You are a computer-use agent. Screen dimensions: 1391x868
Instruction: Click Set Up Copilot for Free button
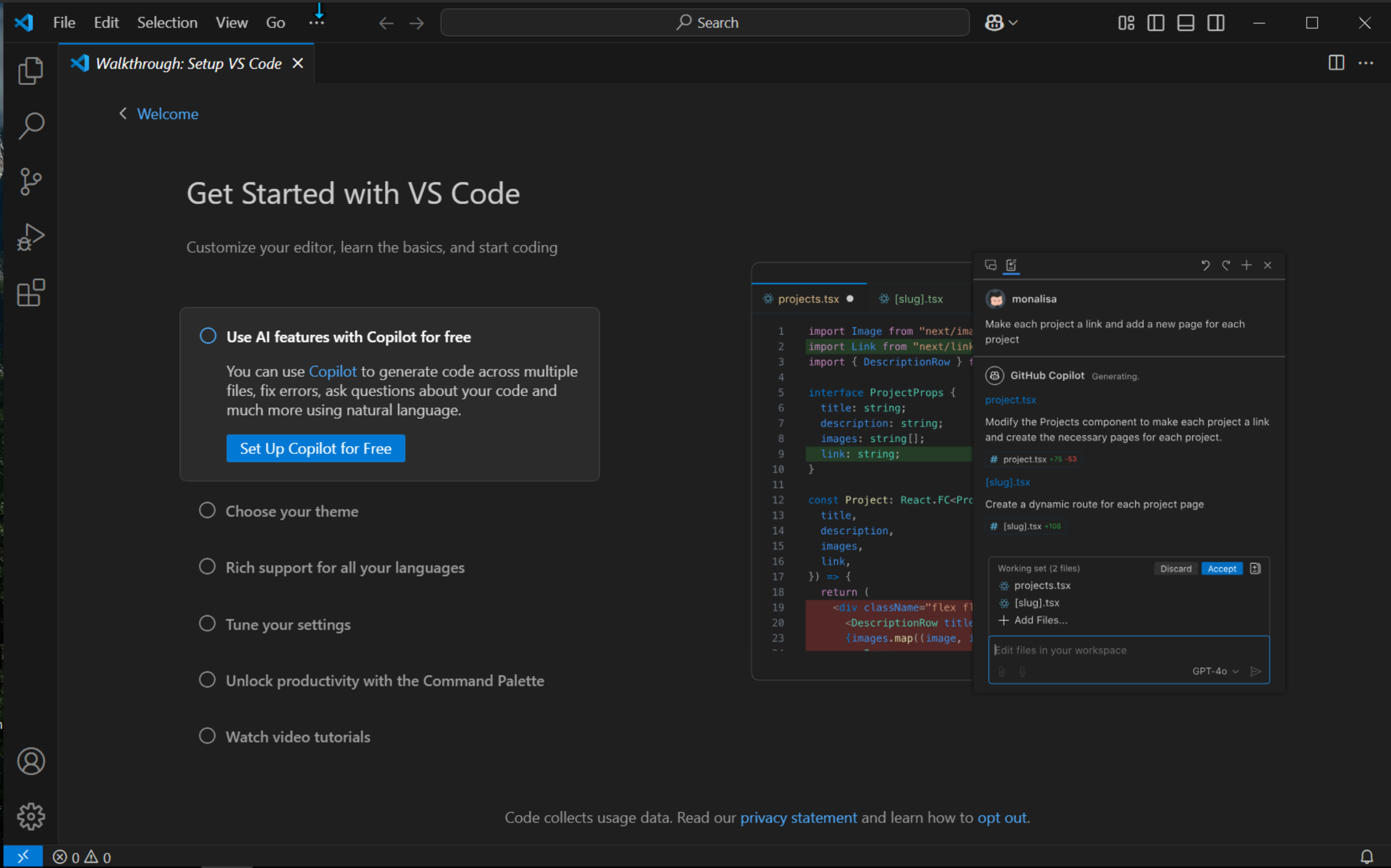(x=315, y=448)
